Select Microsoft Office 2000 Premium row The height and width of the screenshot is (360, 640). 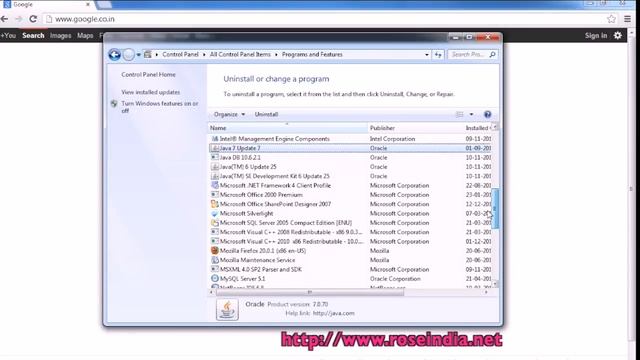[351, 195]
